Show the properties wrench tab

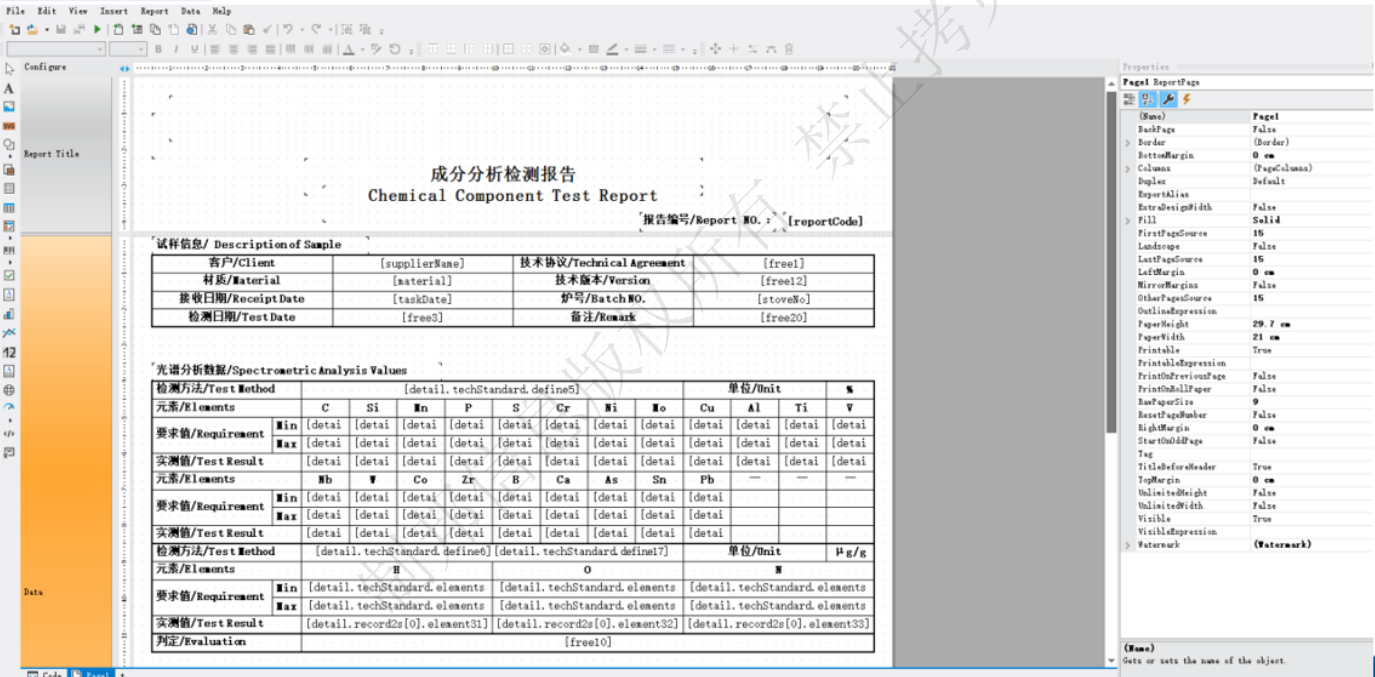[1168, 99]
